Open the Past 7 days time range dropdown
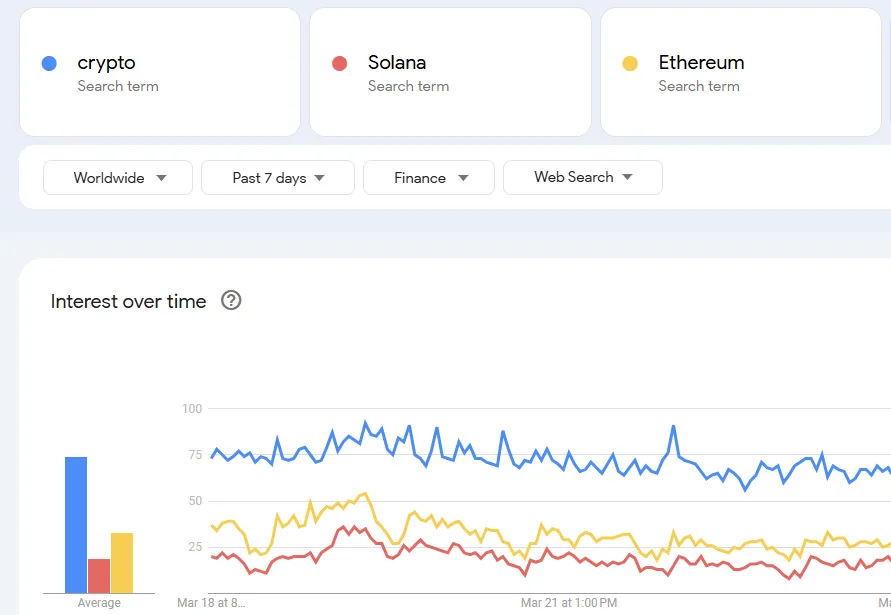 [x=278, y=177]
